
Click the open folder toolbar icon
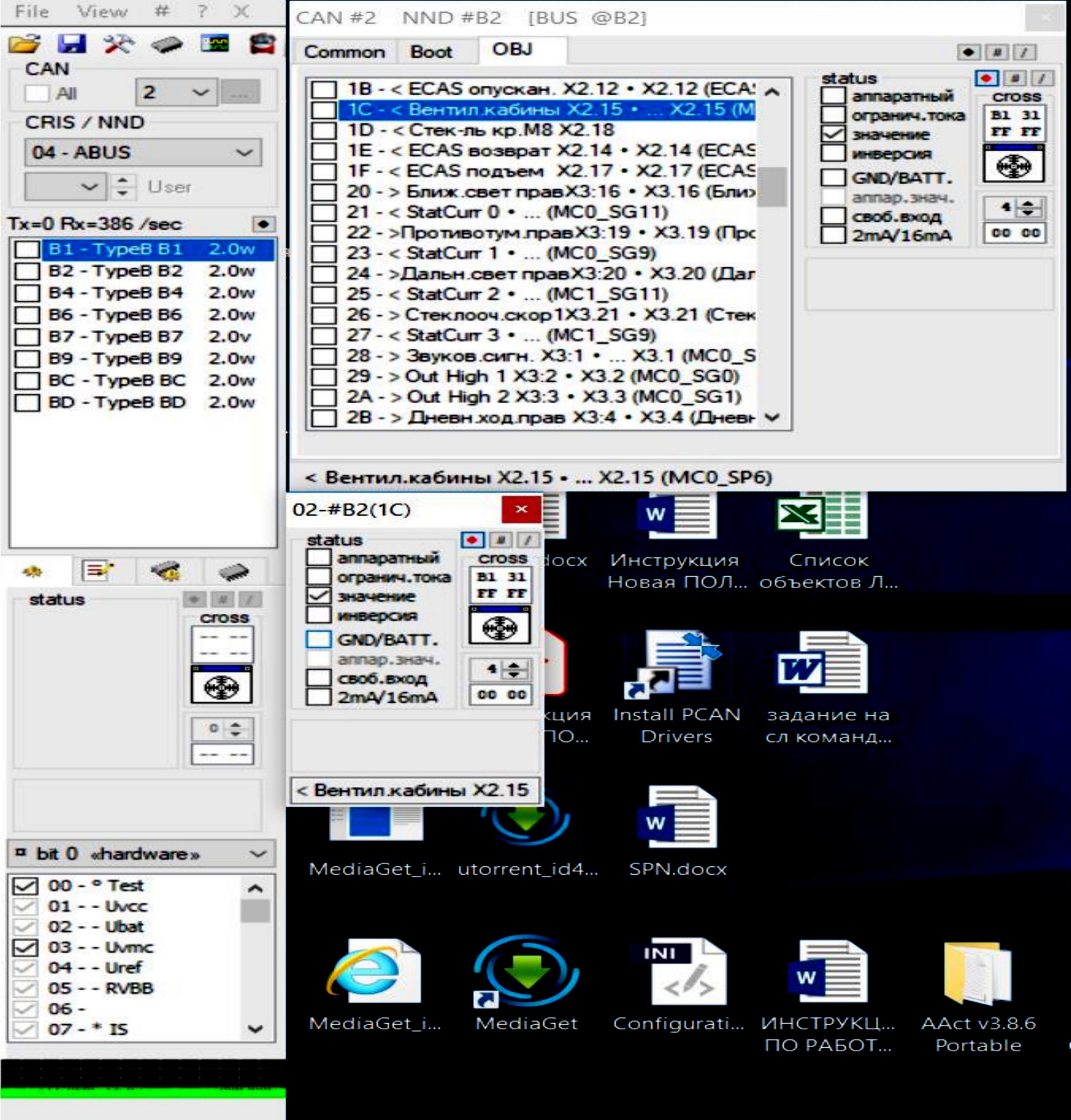(24, 44)
